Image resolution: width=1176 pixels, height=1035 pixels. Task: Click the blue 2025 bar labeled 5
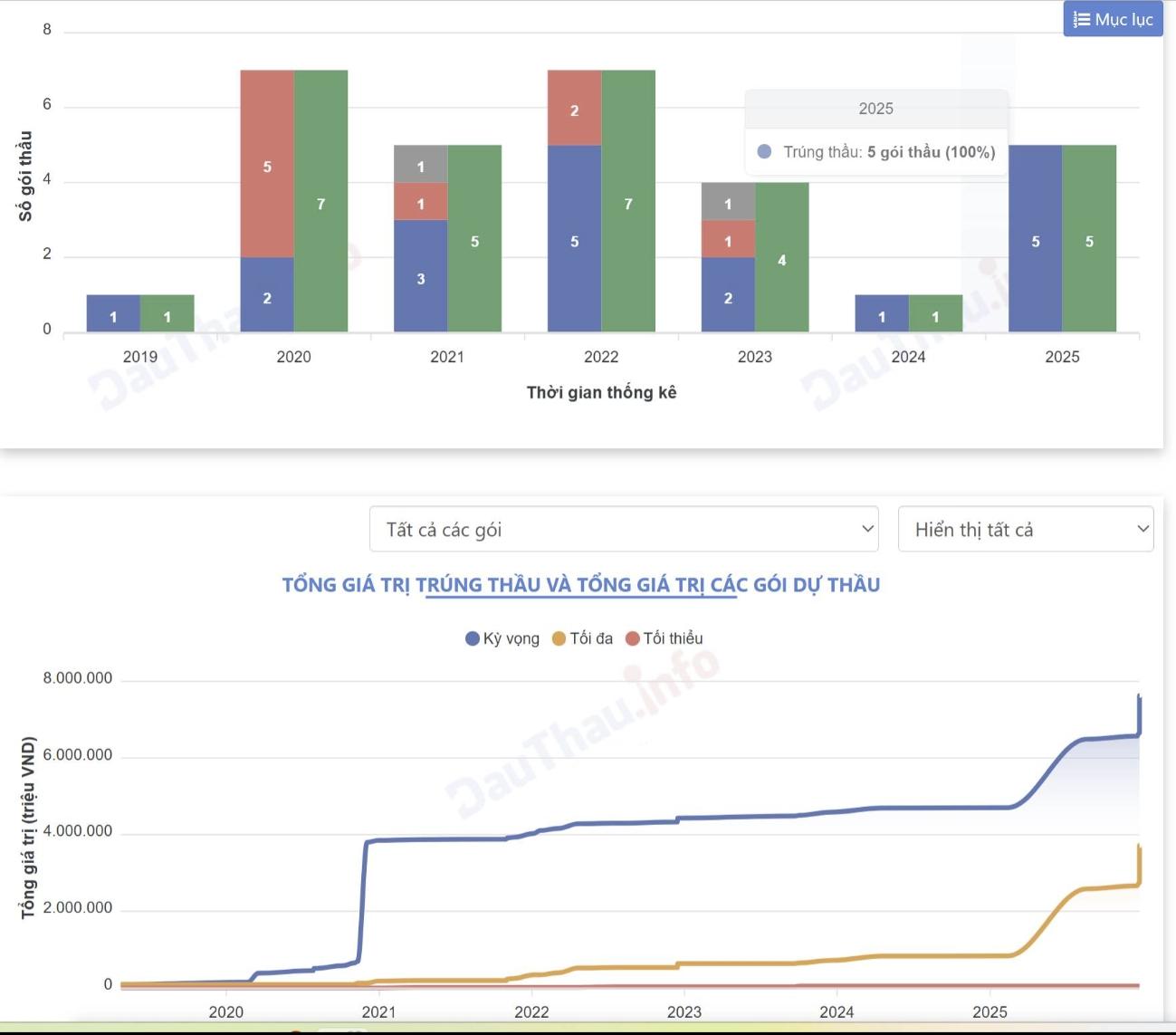pos(1035,238)
